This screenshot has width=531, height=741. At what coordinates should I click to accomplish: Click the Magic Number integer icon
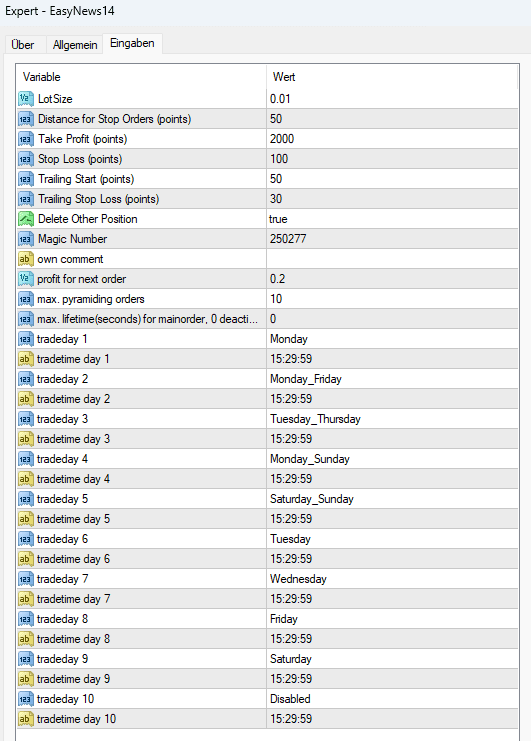[x=26, y=239]
